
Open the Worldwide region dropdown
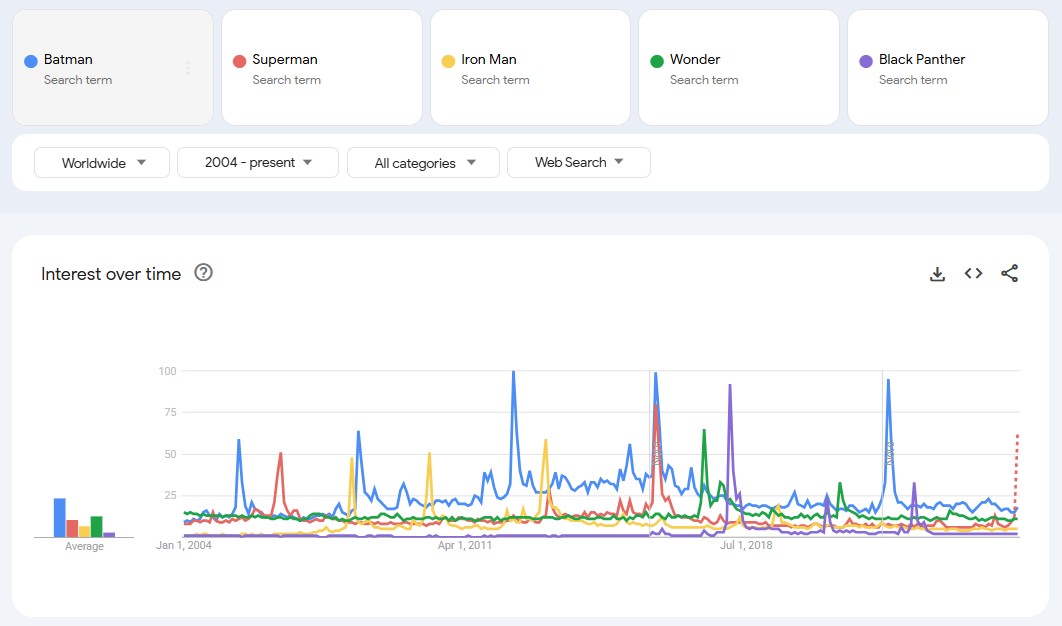103,163
